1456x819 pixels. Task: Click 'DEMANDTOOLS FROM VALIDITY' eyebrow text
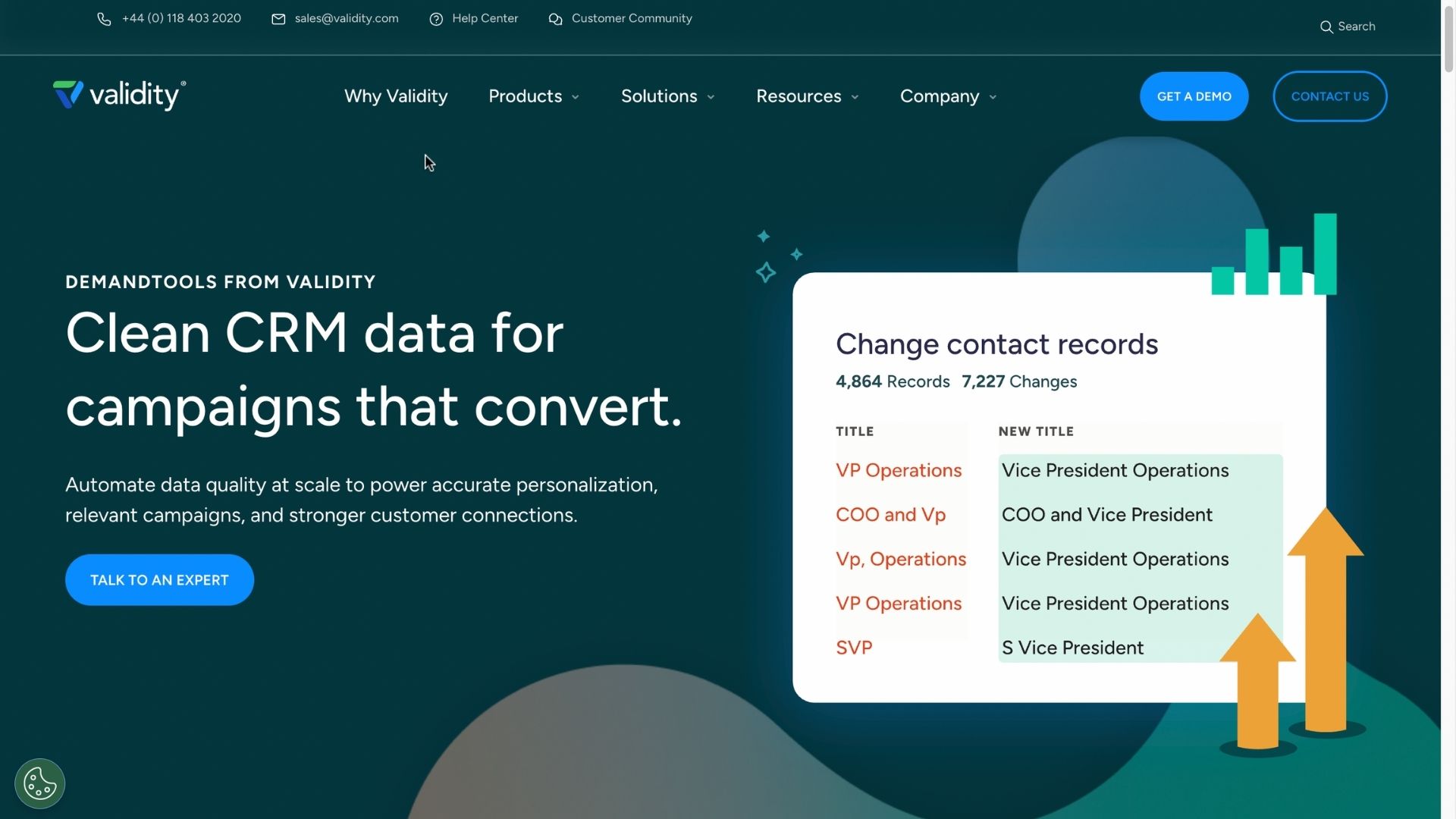point(221,282)
